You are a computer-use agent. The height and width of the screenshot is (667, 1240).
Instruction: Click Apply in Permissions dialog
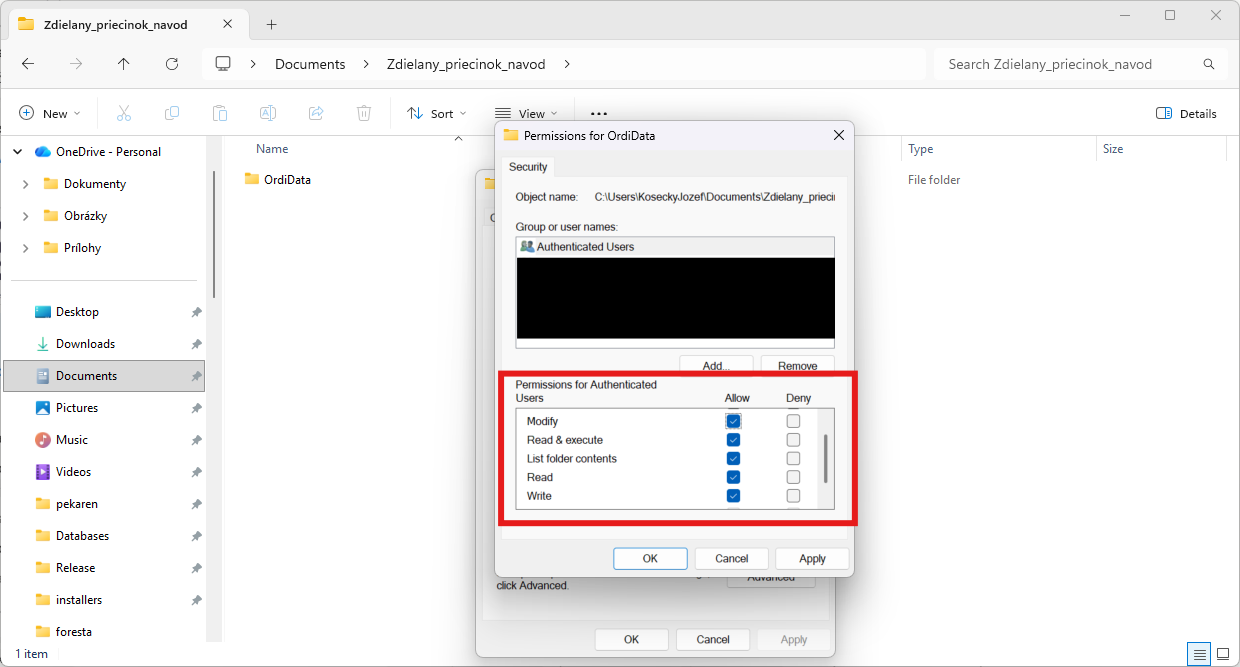[x=812, y=559]
